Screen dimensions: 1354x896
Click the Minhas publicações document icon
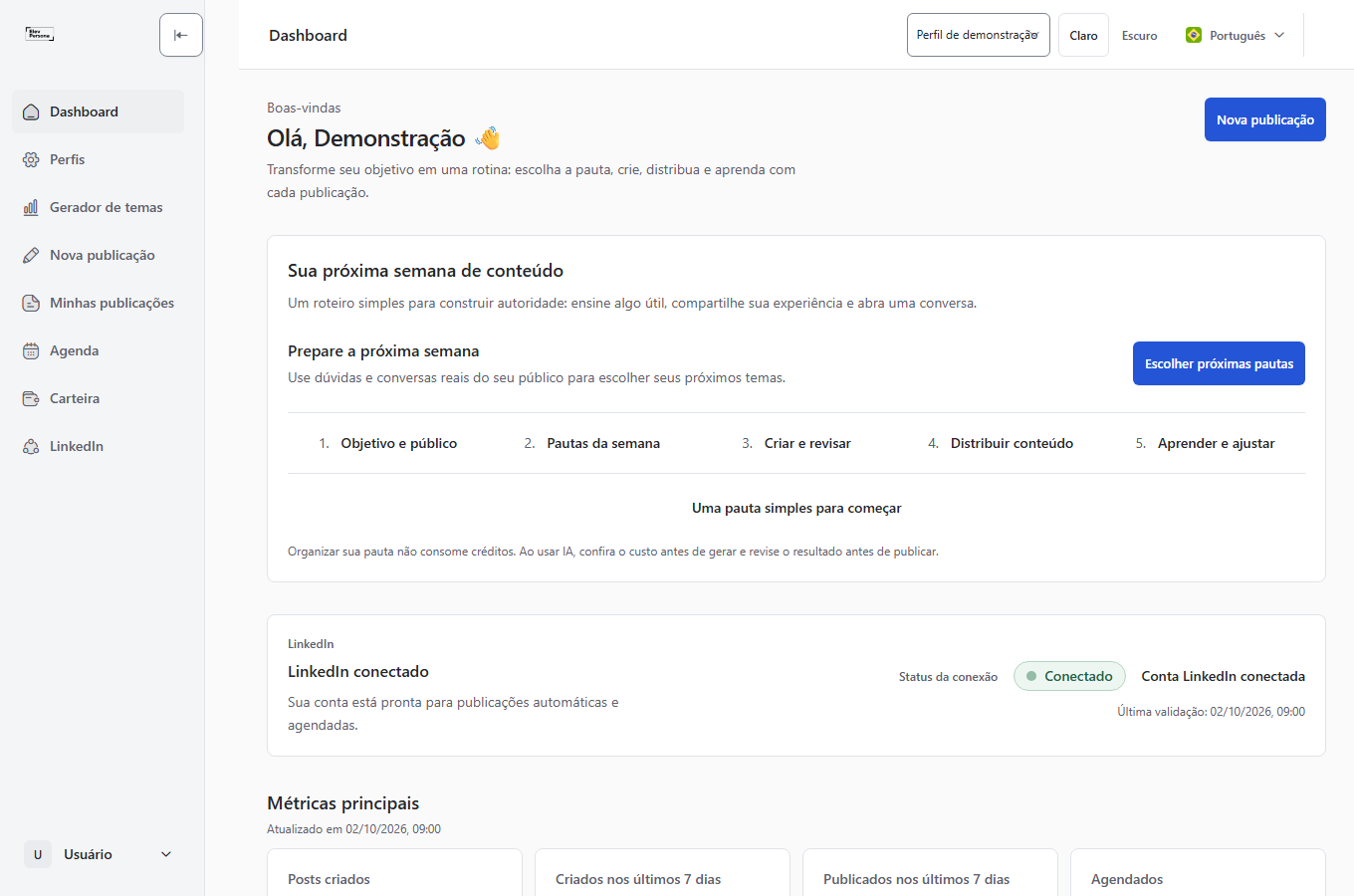(31, 303)
